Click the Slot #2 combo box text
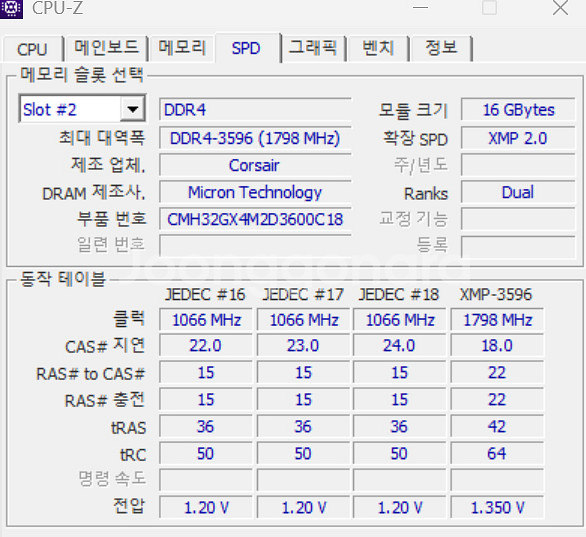 pos(50,110)
